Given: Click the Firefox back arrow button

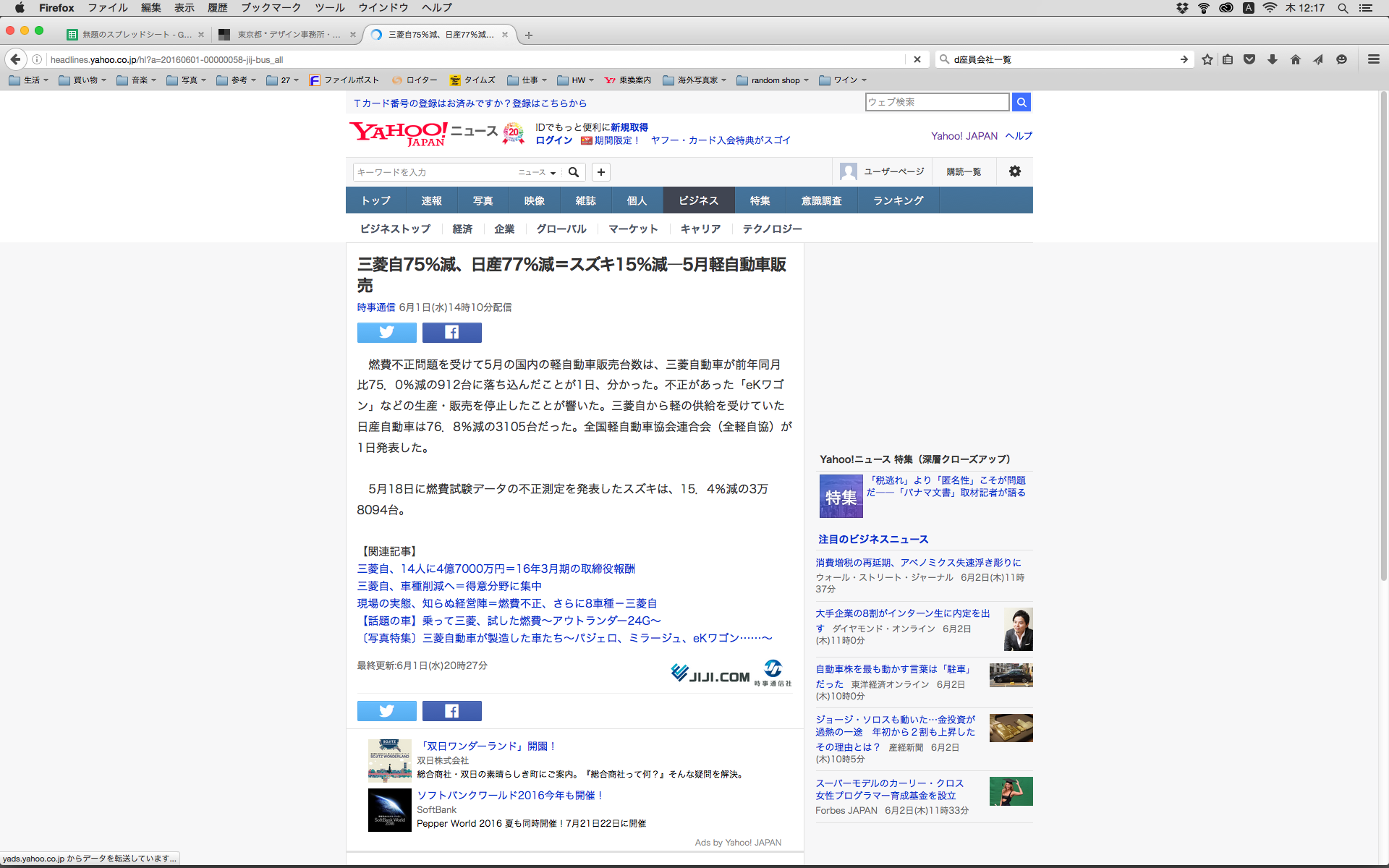Looking at the screenshot, I should (15, 59).
